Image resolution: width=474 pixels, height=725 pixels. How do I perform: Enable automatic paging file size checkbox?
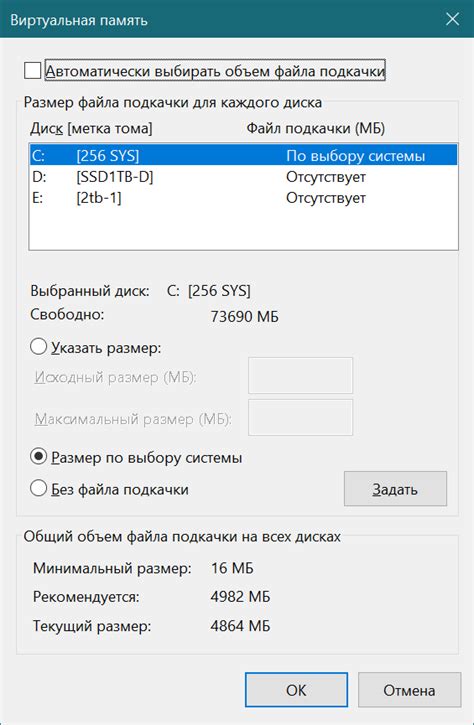(x=33, y=71)
